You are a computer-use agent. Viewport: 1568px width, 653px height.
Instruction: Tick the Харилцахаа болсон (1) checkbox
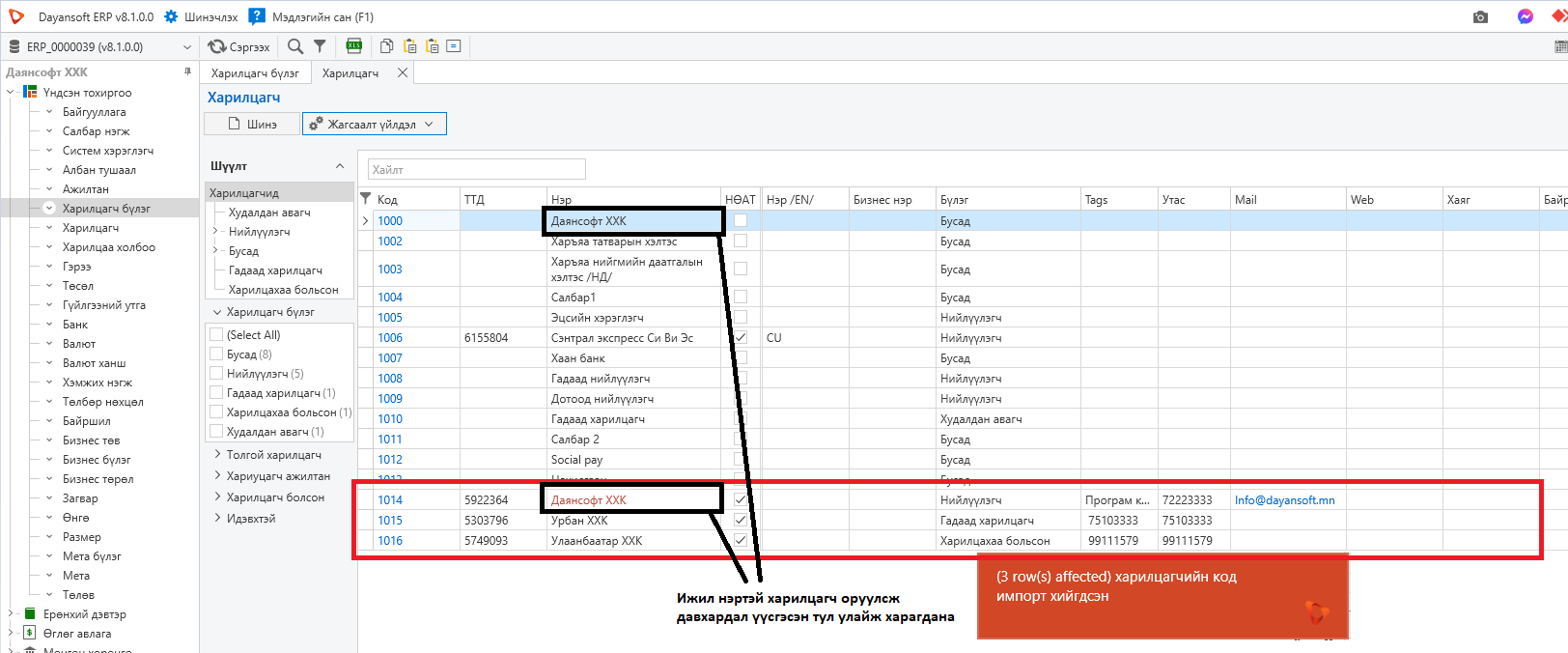tap(216, 412)
